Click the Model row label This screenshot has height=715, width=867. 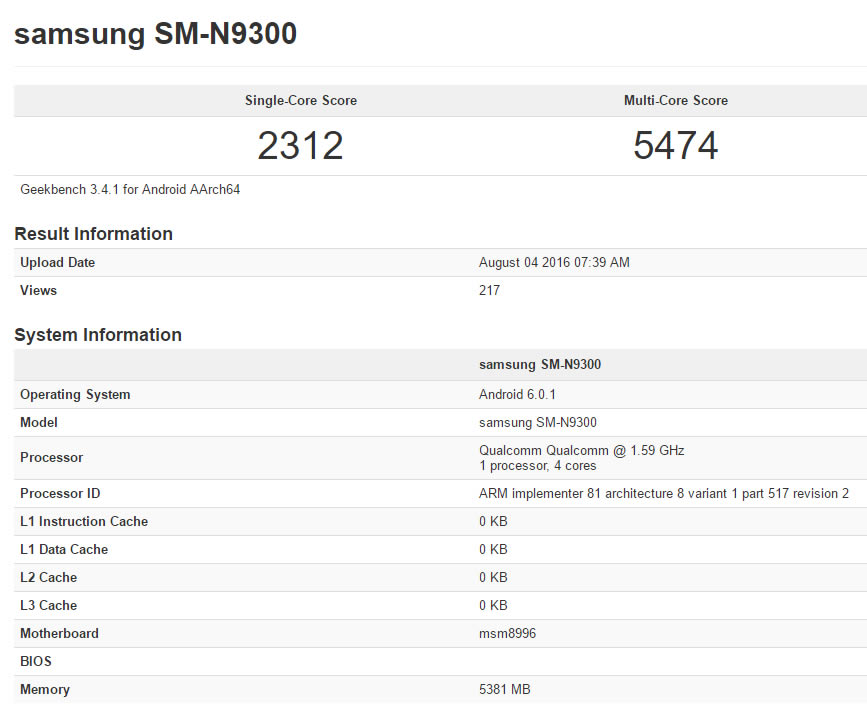click(39, 423)
